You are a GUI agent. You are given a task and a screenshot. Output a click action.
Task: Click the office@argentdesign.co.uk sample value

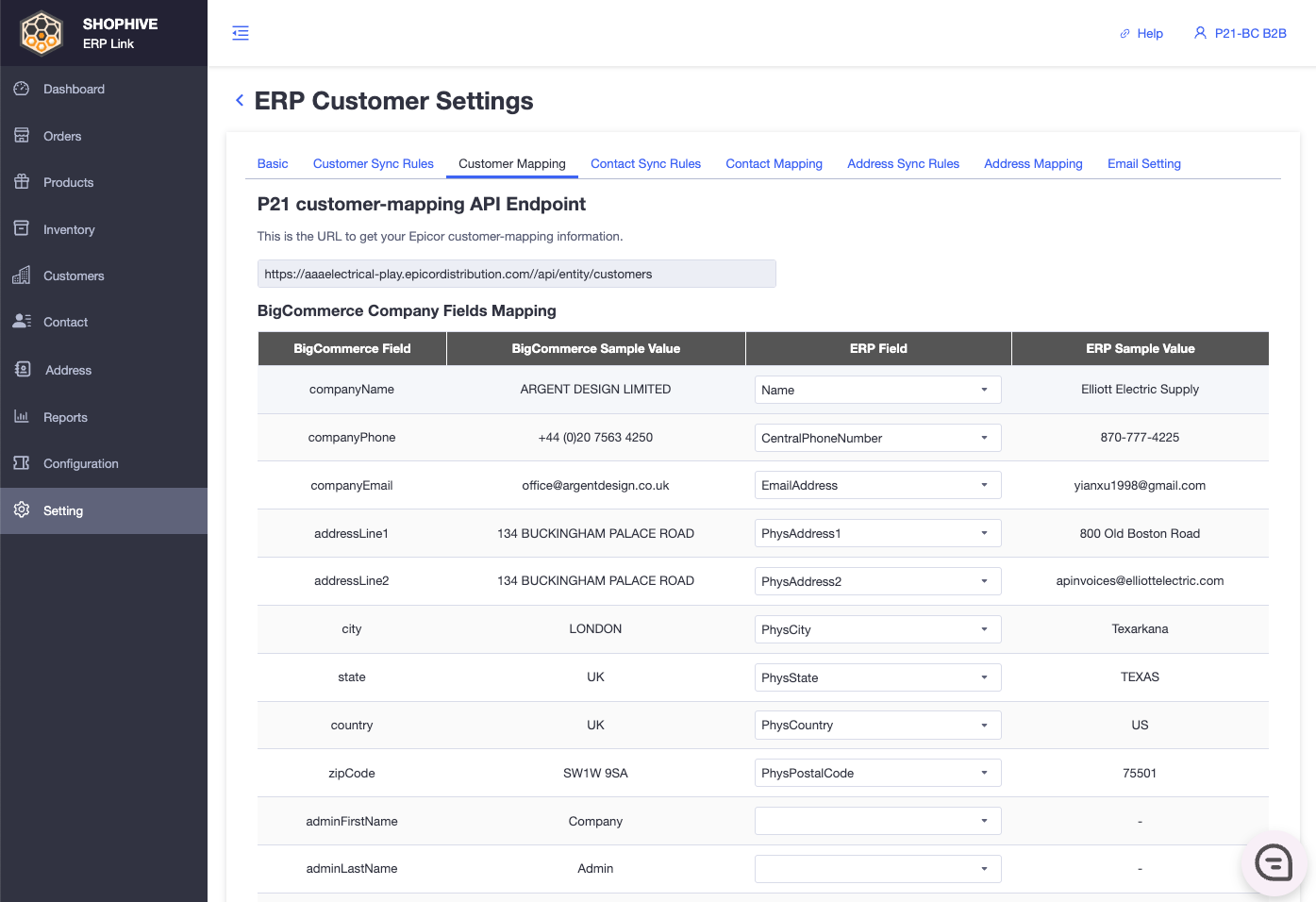[595, 485]
